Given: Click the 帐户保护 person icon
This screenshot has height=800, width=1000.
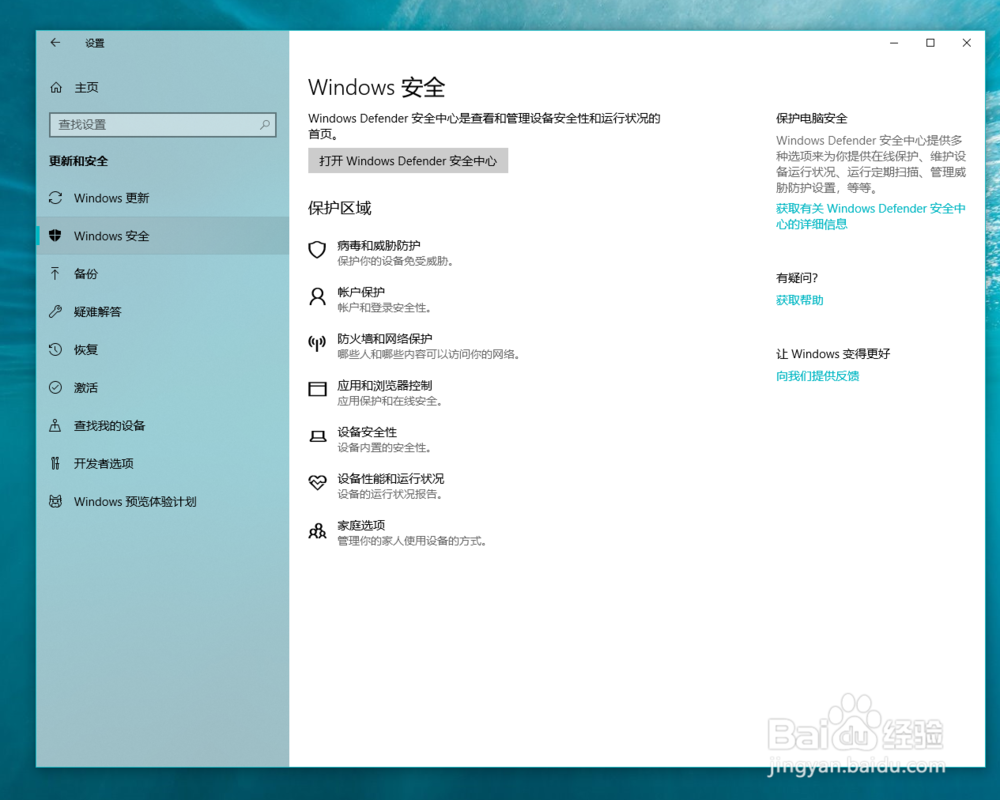Looking at the screenshot, I should 317,296.
